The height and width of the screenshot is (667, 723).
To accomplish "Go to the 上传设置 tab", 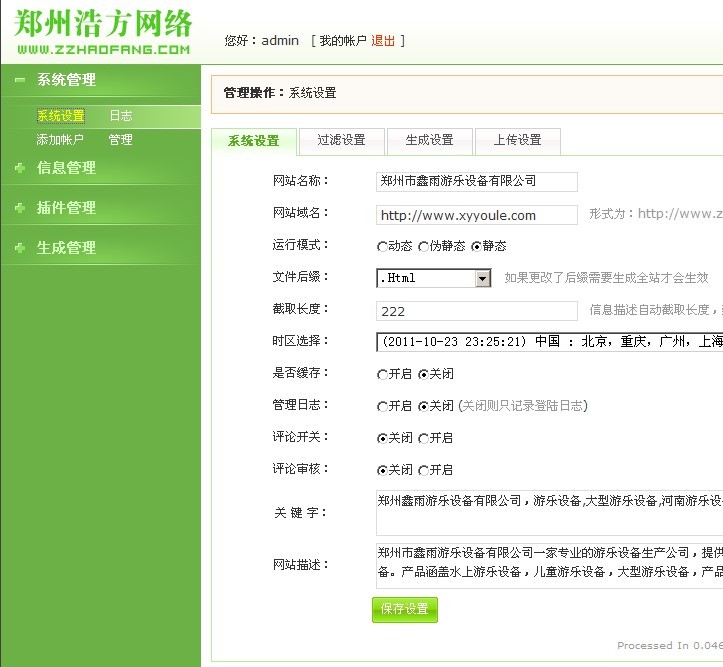I will pos(517,141).
